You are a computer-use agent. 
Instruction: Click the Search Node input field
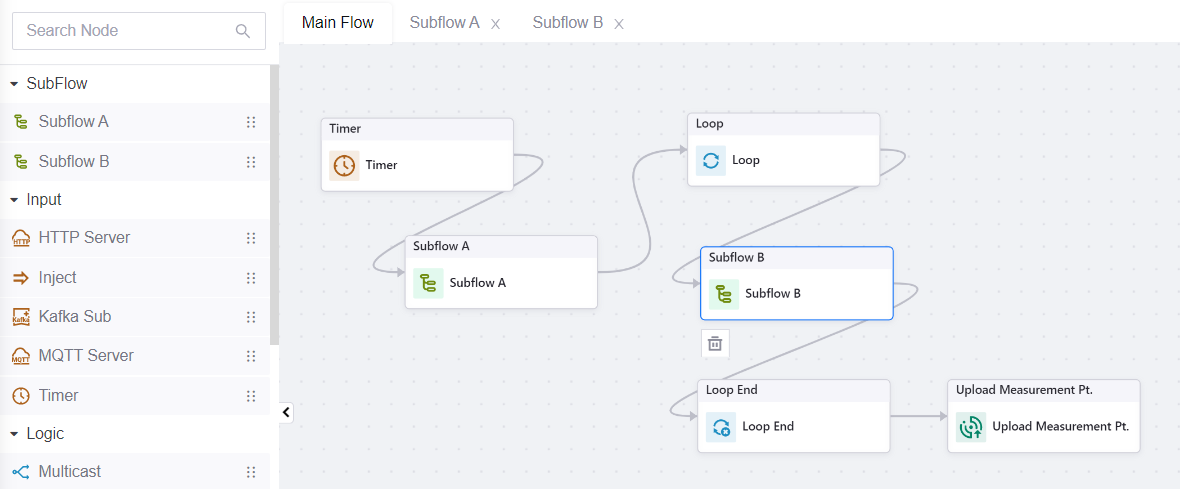(x=125, y=31)
